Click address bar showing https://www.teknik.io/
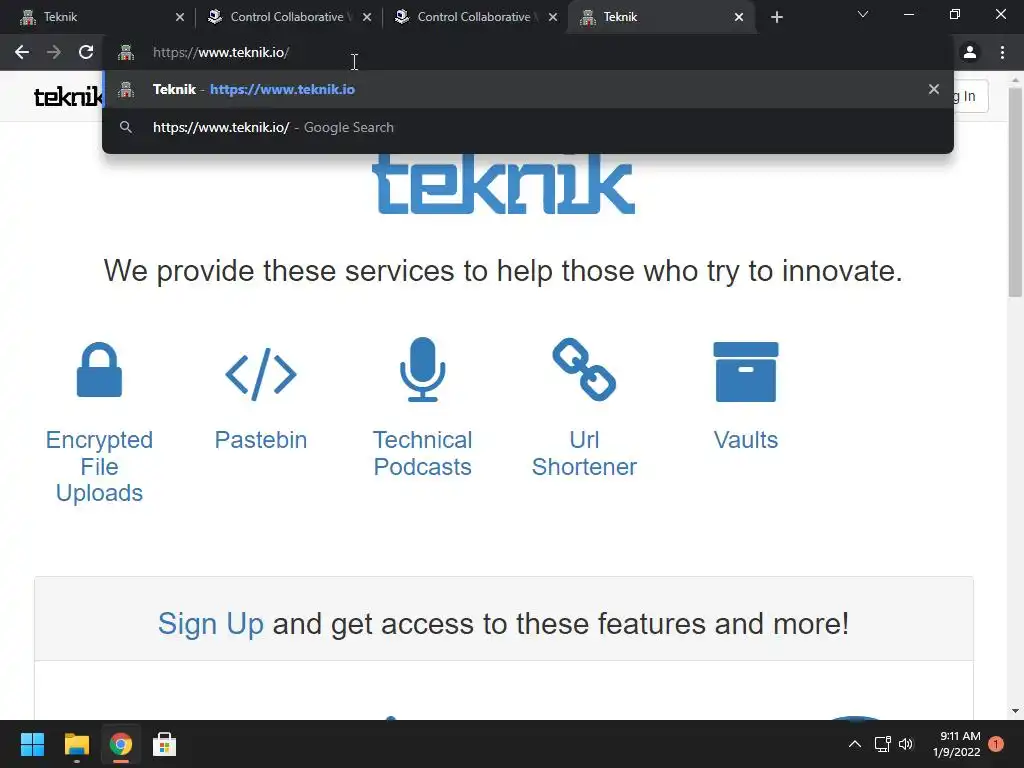The width and height of the screenshot is (1024, 768). (526, 52)
